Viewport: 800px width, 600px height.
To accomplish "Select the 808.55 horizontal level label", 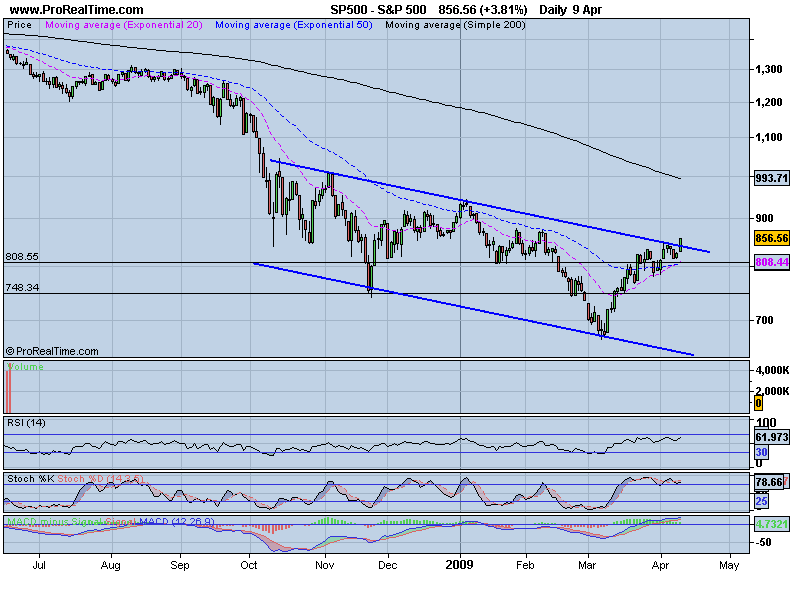I will tap(22, 257).
